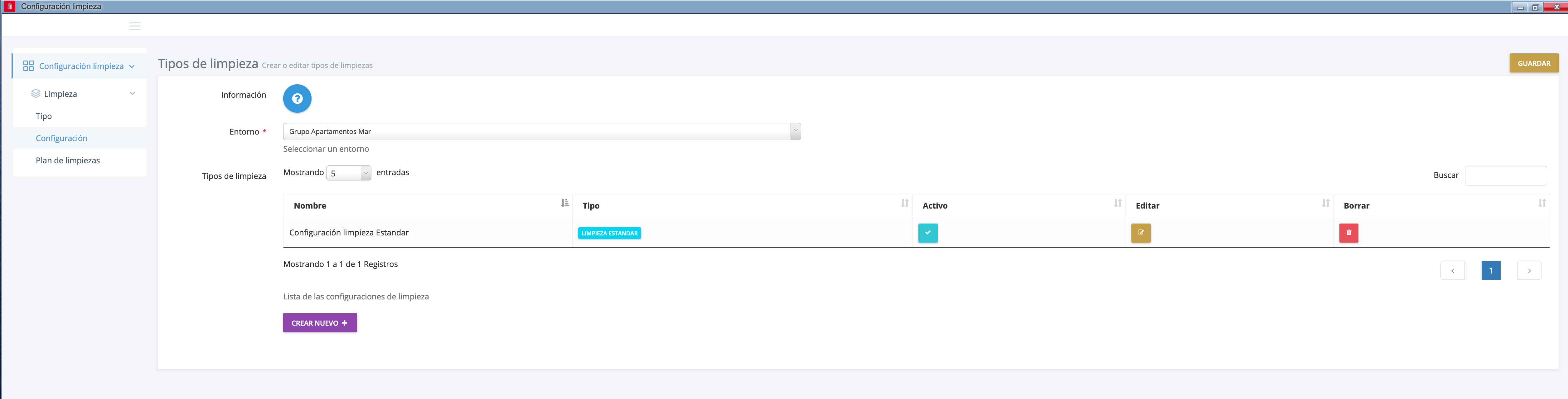Screen dimensions: 1568x399
Task: Toggle the Activo checkmark for Estandar configuration
Action: coord(928,233)
